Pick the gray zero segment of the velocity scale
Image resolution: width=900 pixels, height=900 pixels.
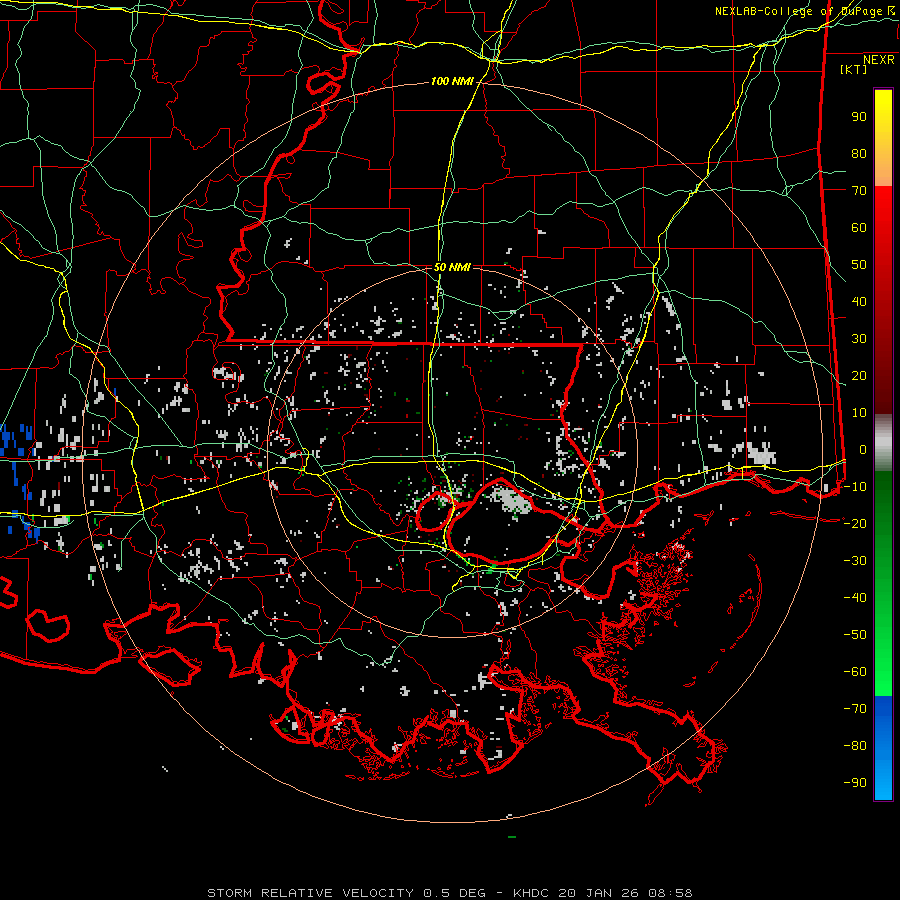883,443
